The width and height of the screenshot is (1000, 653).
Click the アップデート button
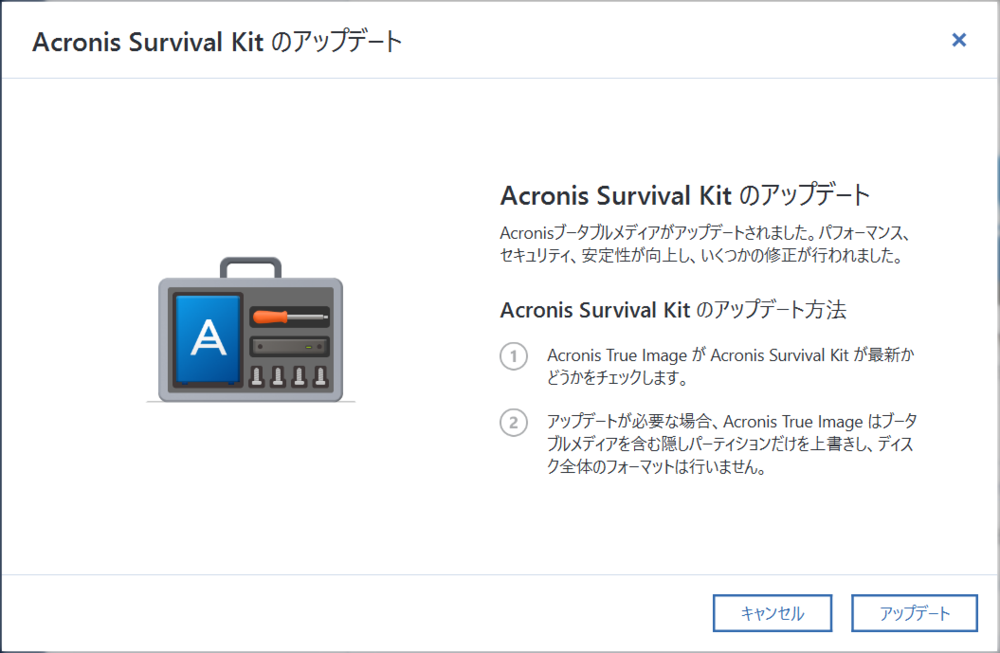tap(914, 613)
